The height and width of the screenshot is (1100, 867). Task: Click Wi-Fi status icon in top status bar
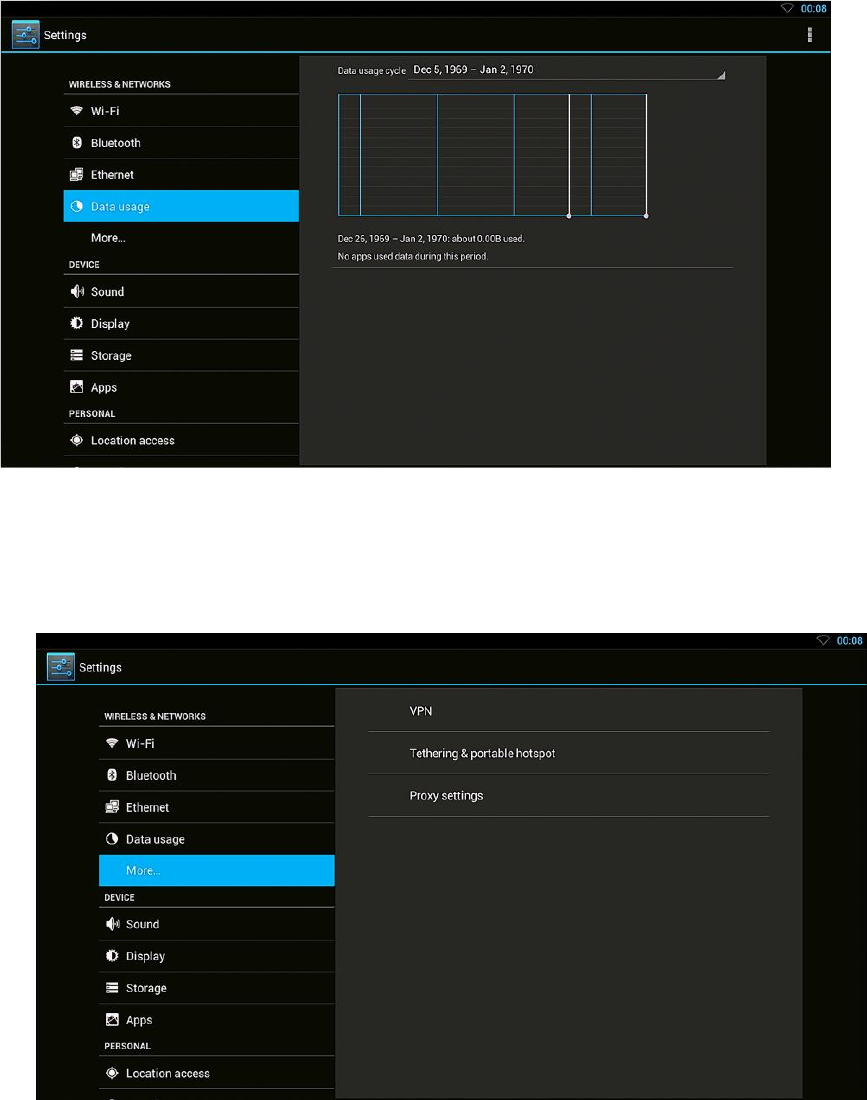click(787, 8)
